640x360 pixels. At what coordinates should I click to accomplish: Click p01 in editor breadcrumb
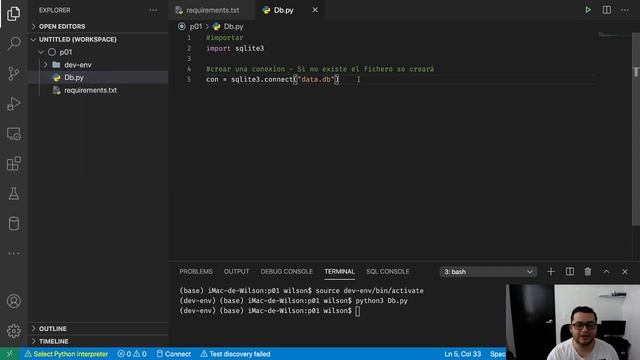click(196, 27)
